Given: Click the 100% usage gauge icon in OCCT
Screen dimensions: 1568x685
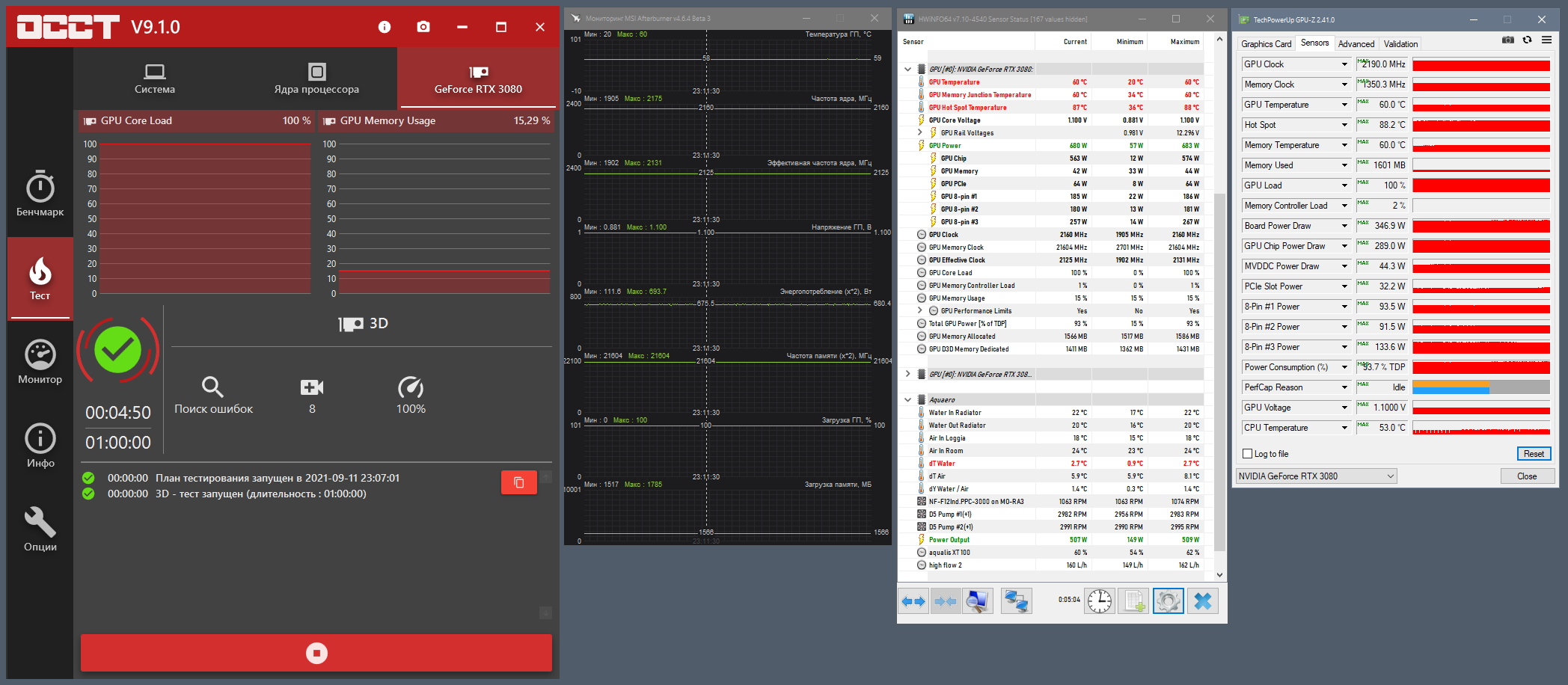Looking at the screenshot, I should (411, 387).
